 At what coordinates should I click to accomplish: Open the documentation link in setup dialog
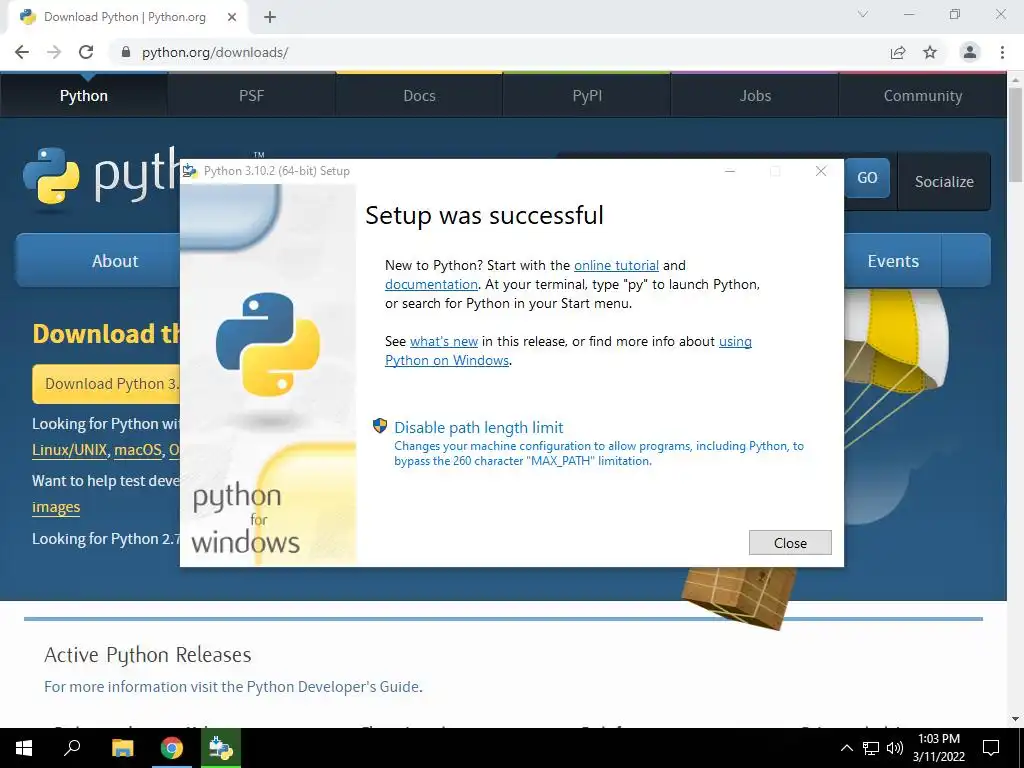click(431, 284)
